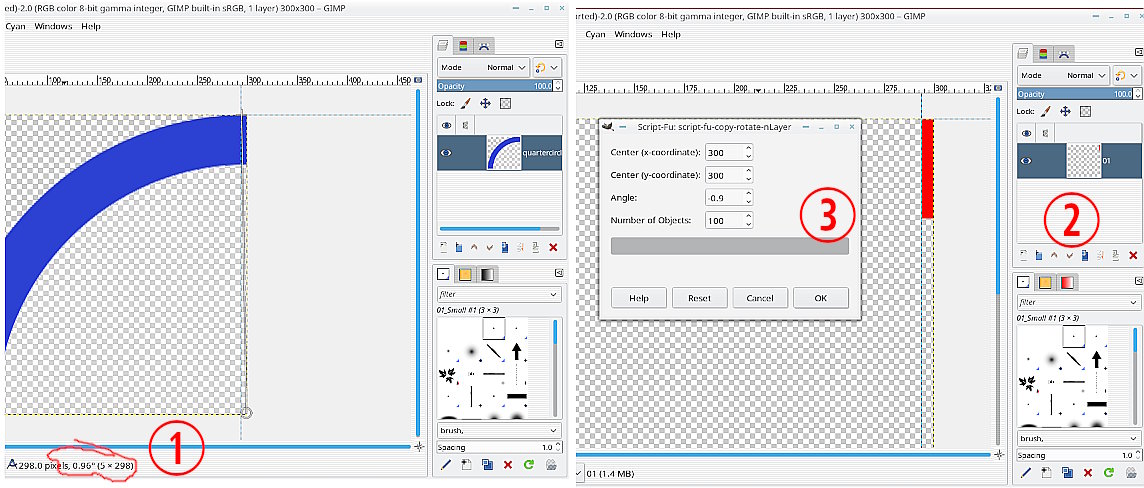This screenshot has width=1144, height=488.
Task: Toggle lock position and size in right window
Action: point(1065,112)
